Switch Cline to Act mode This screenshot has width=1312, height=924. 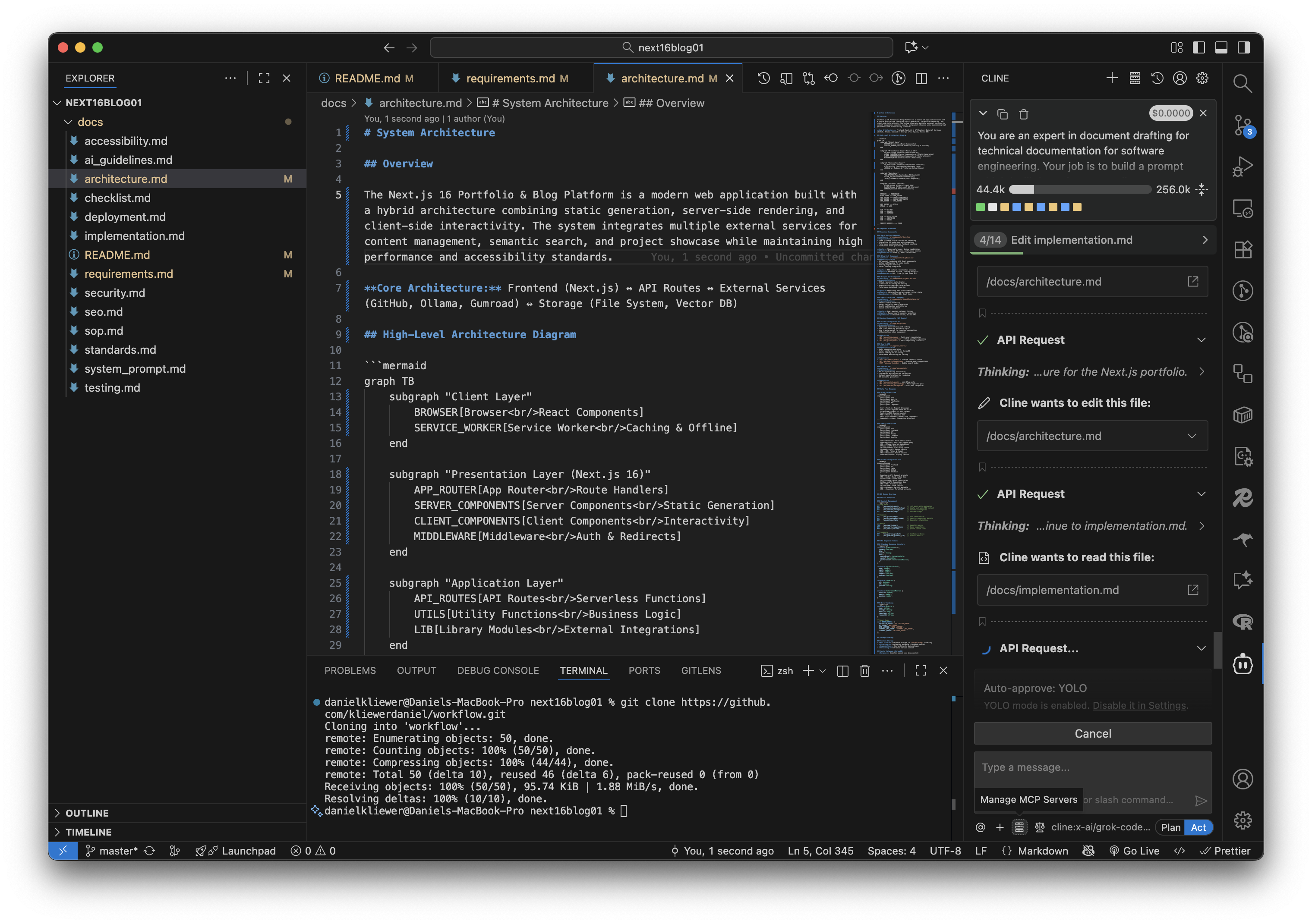coord(1198,827)
